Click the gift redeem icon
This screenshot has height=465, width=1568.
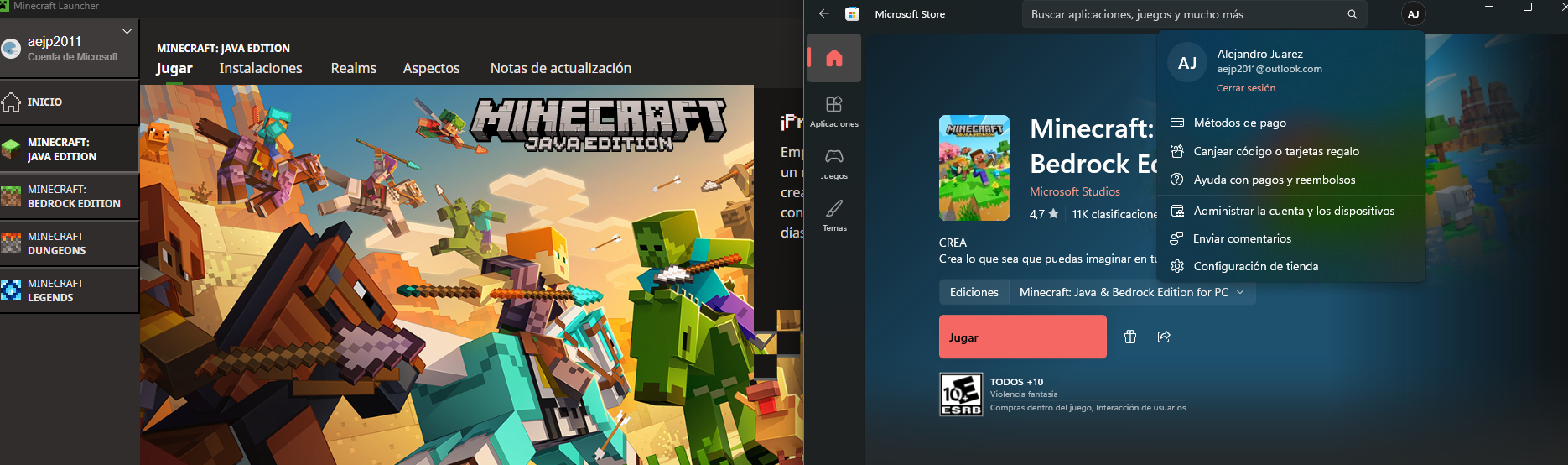(1177, 151)
